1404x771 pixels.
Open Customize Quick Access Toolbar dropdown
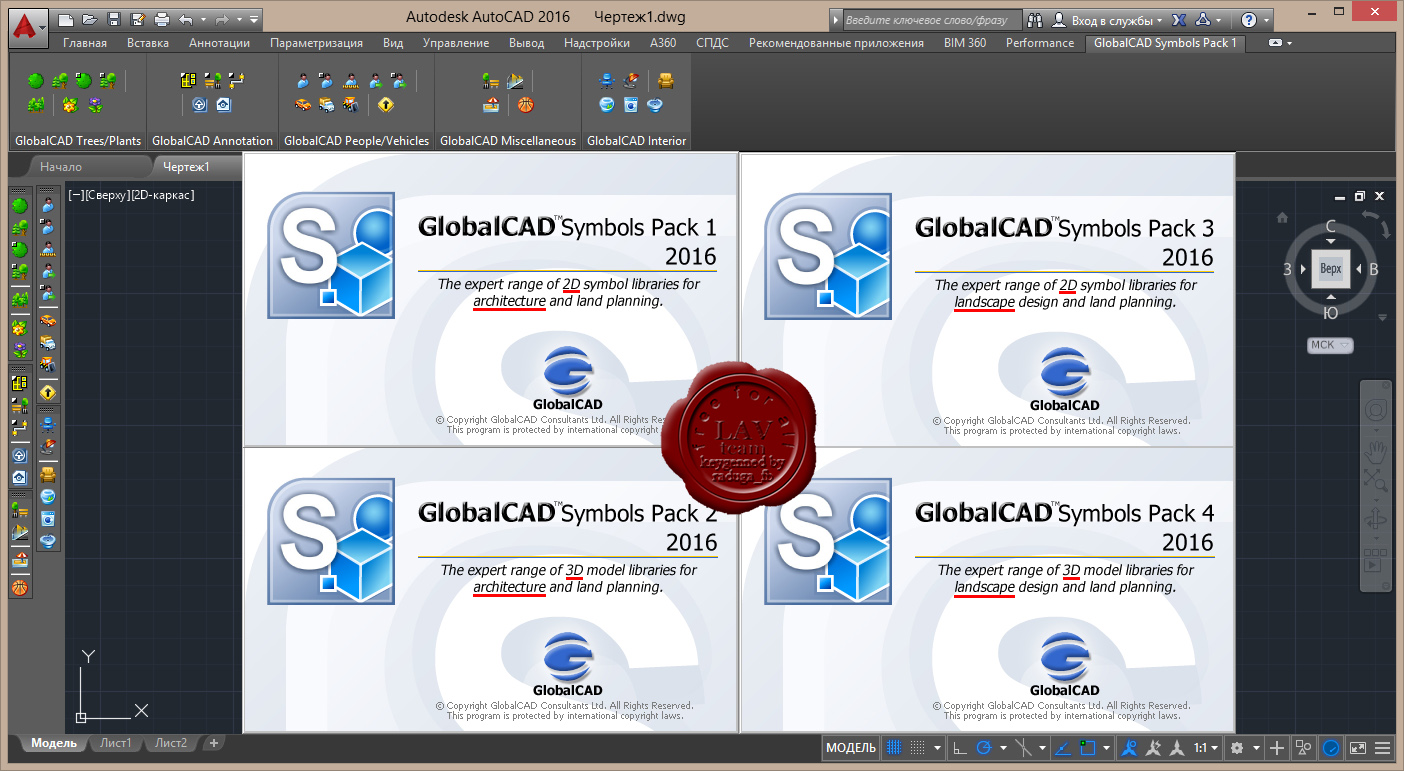click(254, 19)
